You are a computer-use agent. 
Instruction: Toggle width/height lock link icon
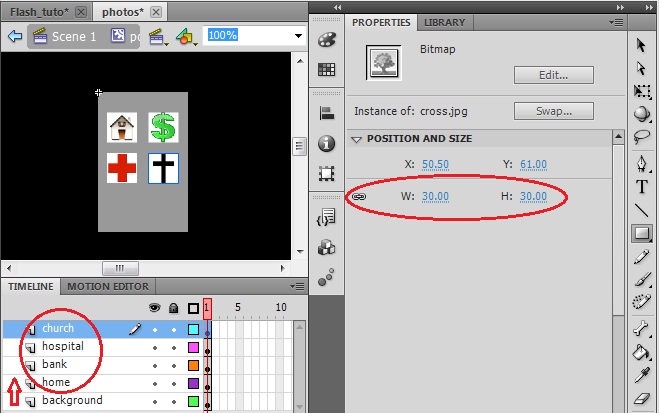pyautogui.click(x=359, y=196)
